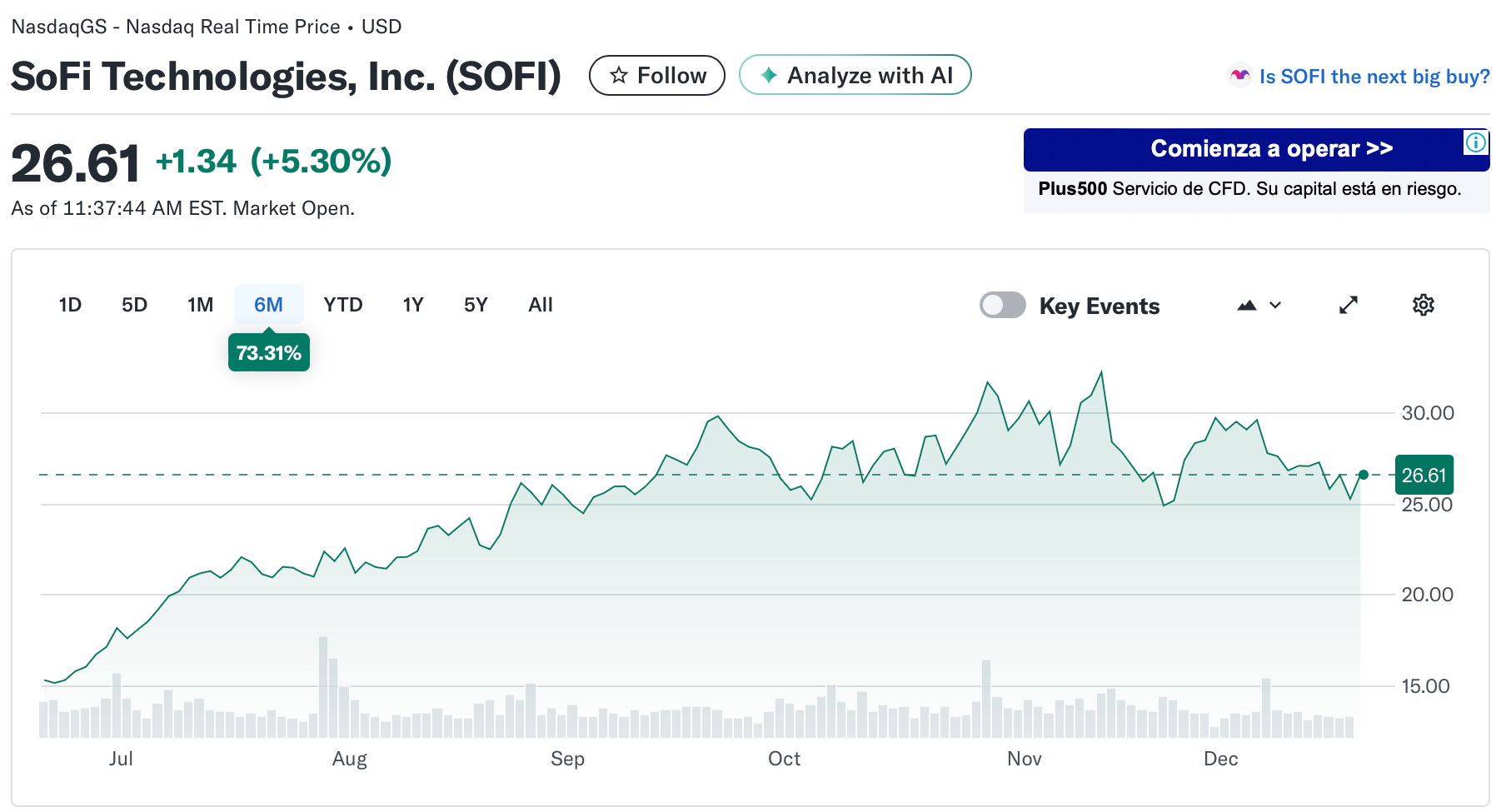1501x812 pixels.
Task: Click the dashed current price line at 26.61
Action: point(666,475)
